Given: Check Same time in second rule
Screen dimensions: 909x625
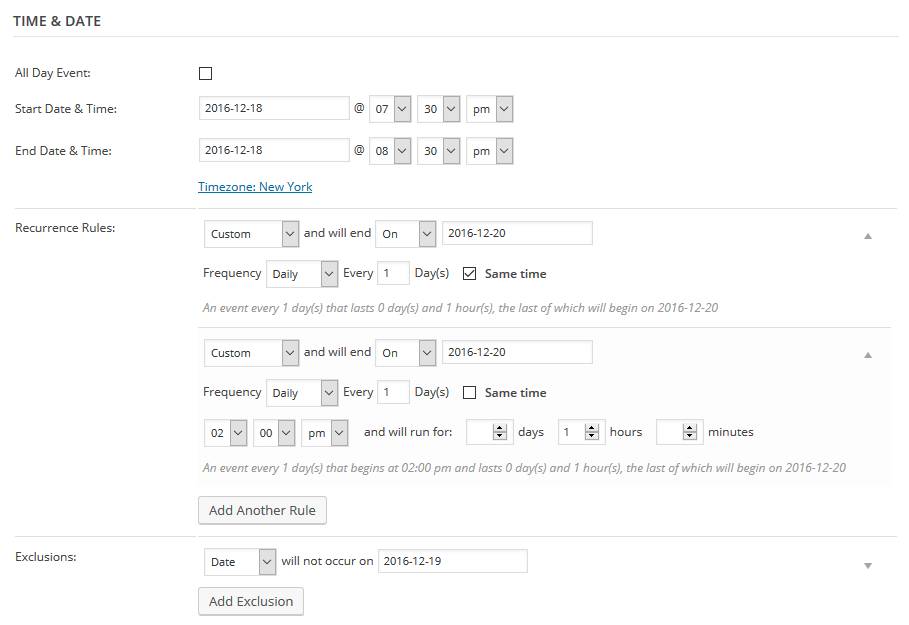Looking at the screenshot, I should coord(470,392).
